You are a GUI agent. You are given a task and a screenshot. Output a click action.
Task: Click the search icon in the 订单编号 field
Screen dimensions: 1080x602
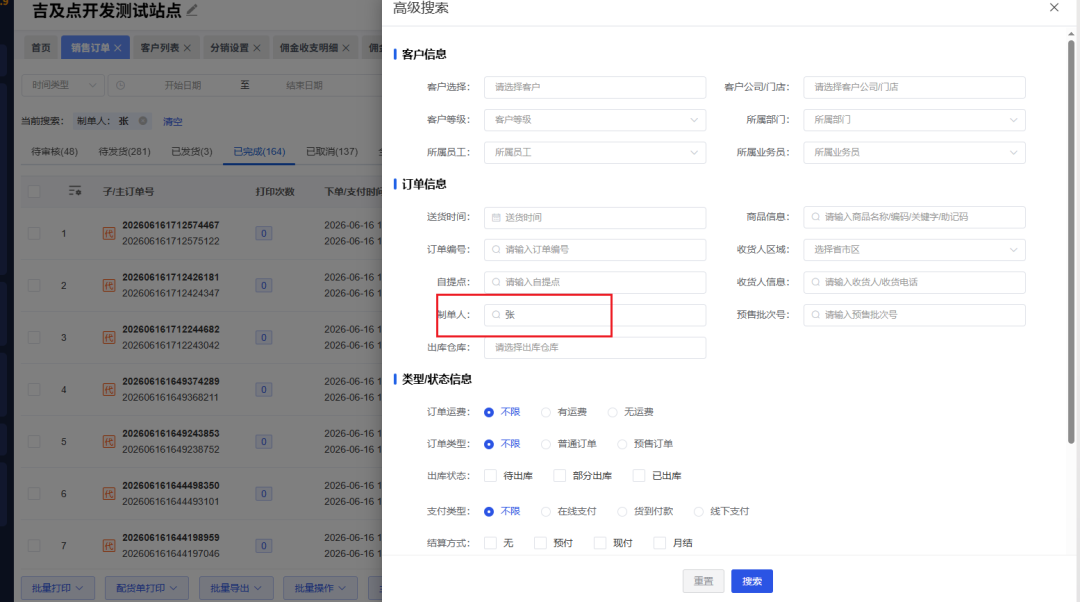point(496,249)
